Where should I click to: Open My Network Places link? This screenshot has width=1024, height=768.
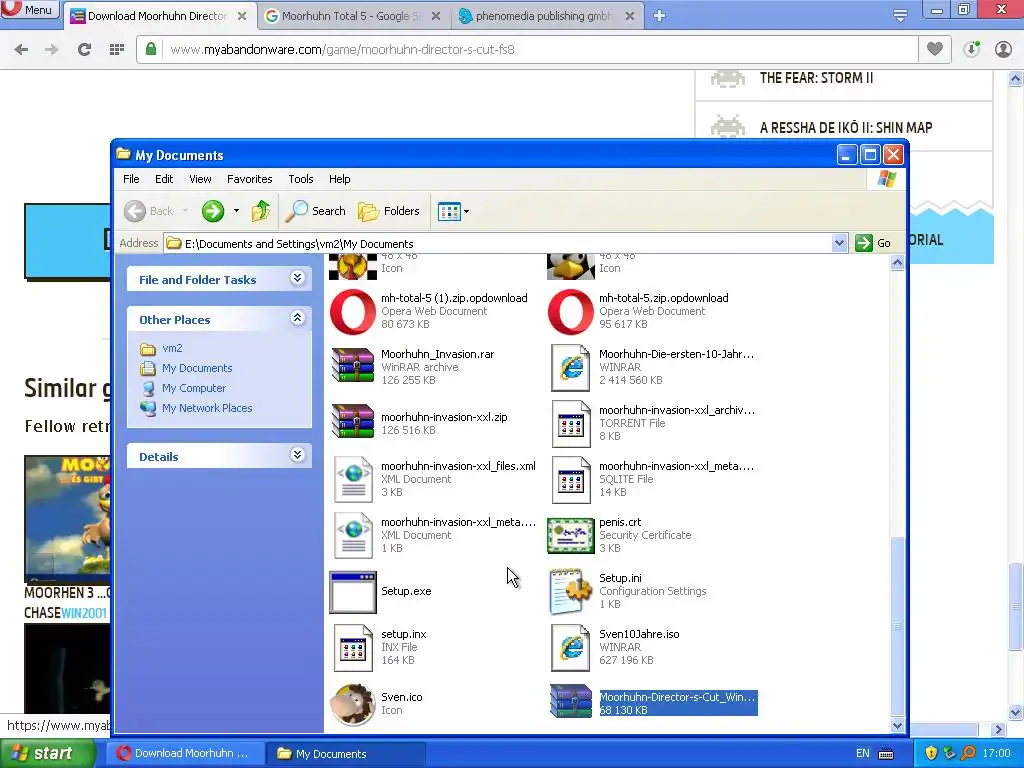[x=207, y=408]
